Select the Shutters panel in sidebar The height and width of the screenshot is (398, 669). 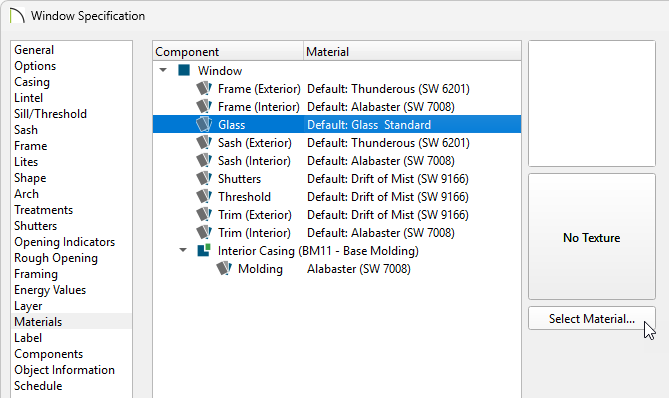[35, 226]
